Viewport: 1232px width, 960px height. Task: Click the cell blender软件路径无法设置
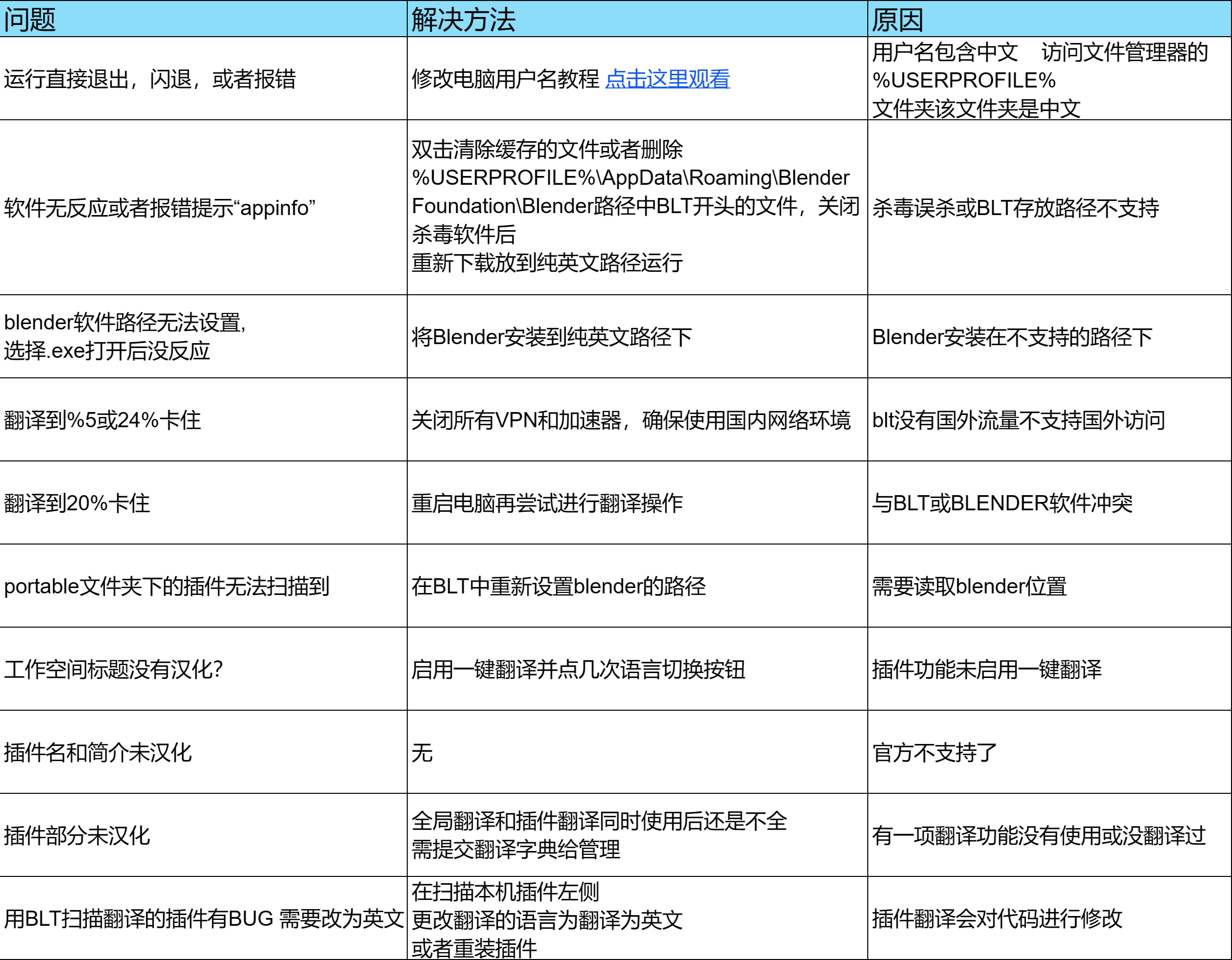tap(203, 336)
